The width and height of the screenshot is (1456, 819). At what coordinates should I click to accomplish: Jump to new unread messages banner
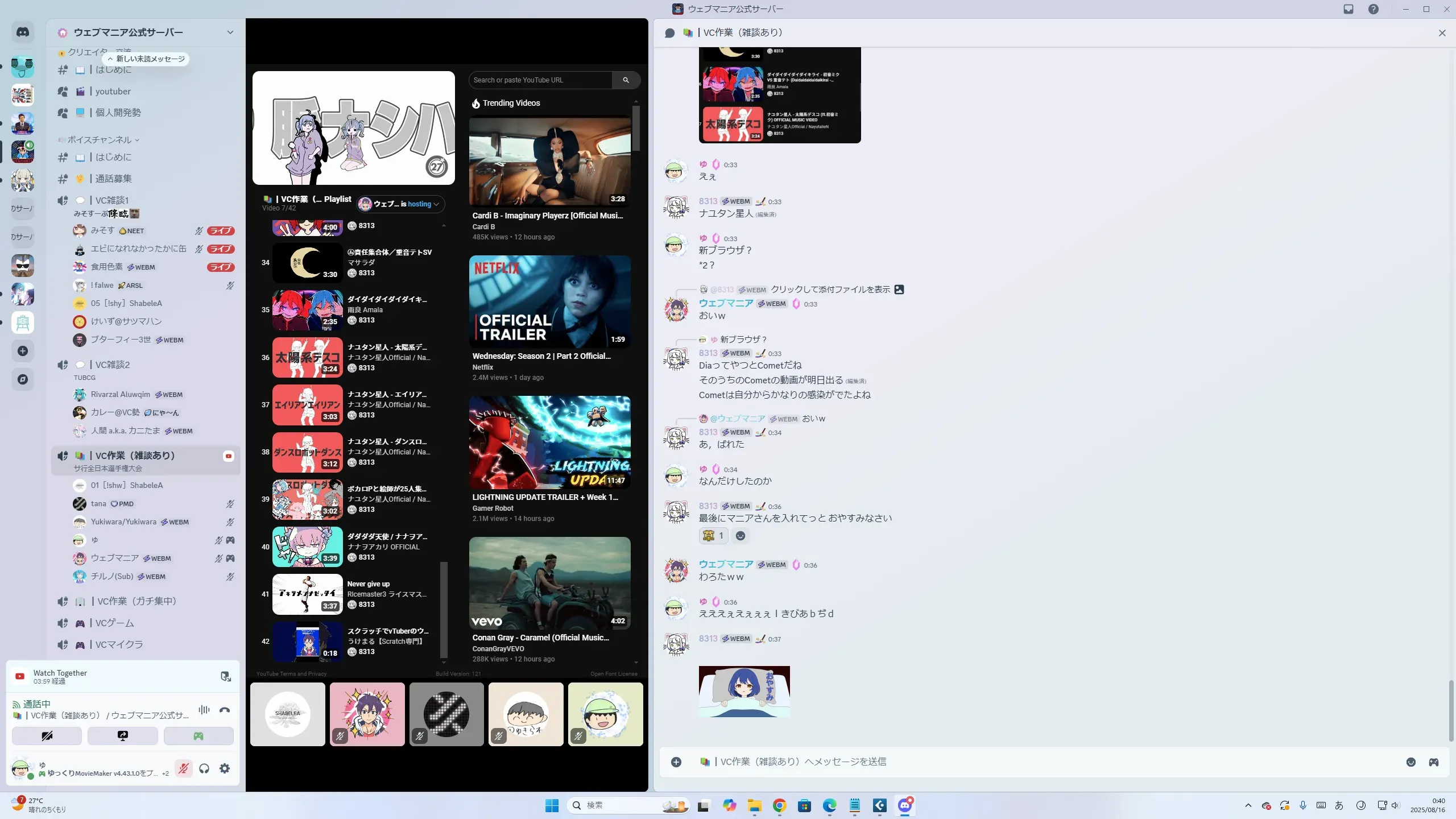[146, 59]
